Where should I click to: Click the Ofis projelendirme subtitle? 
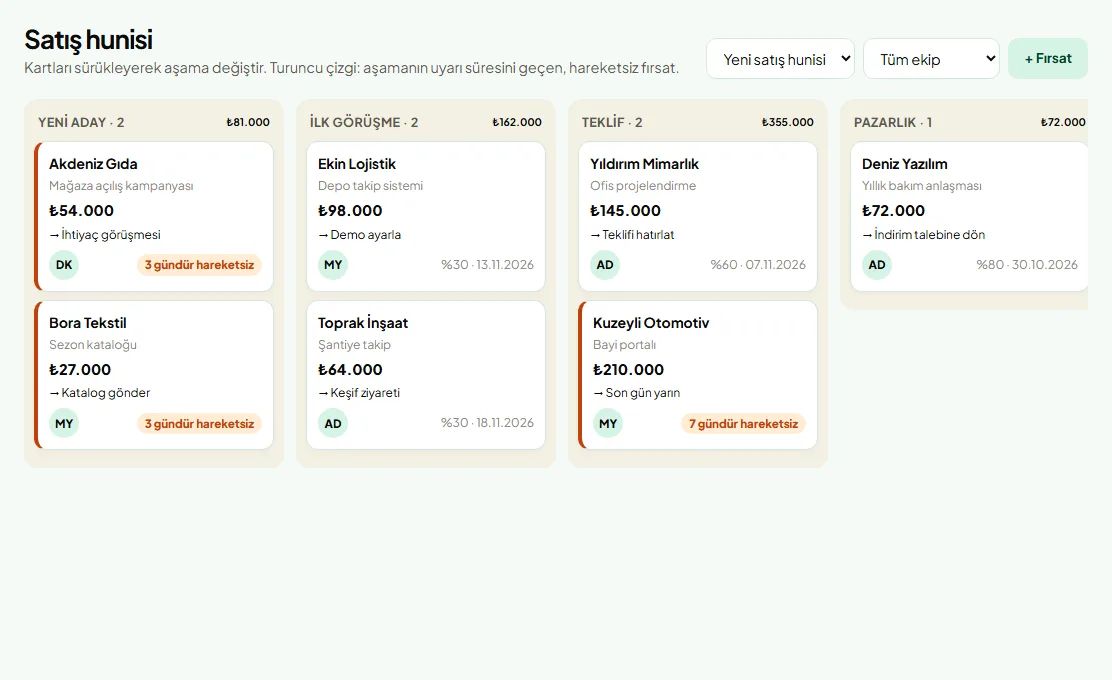tap(643, 186)
